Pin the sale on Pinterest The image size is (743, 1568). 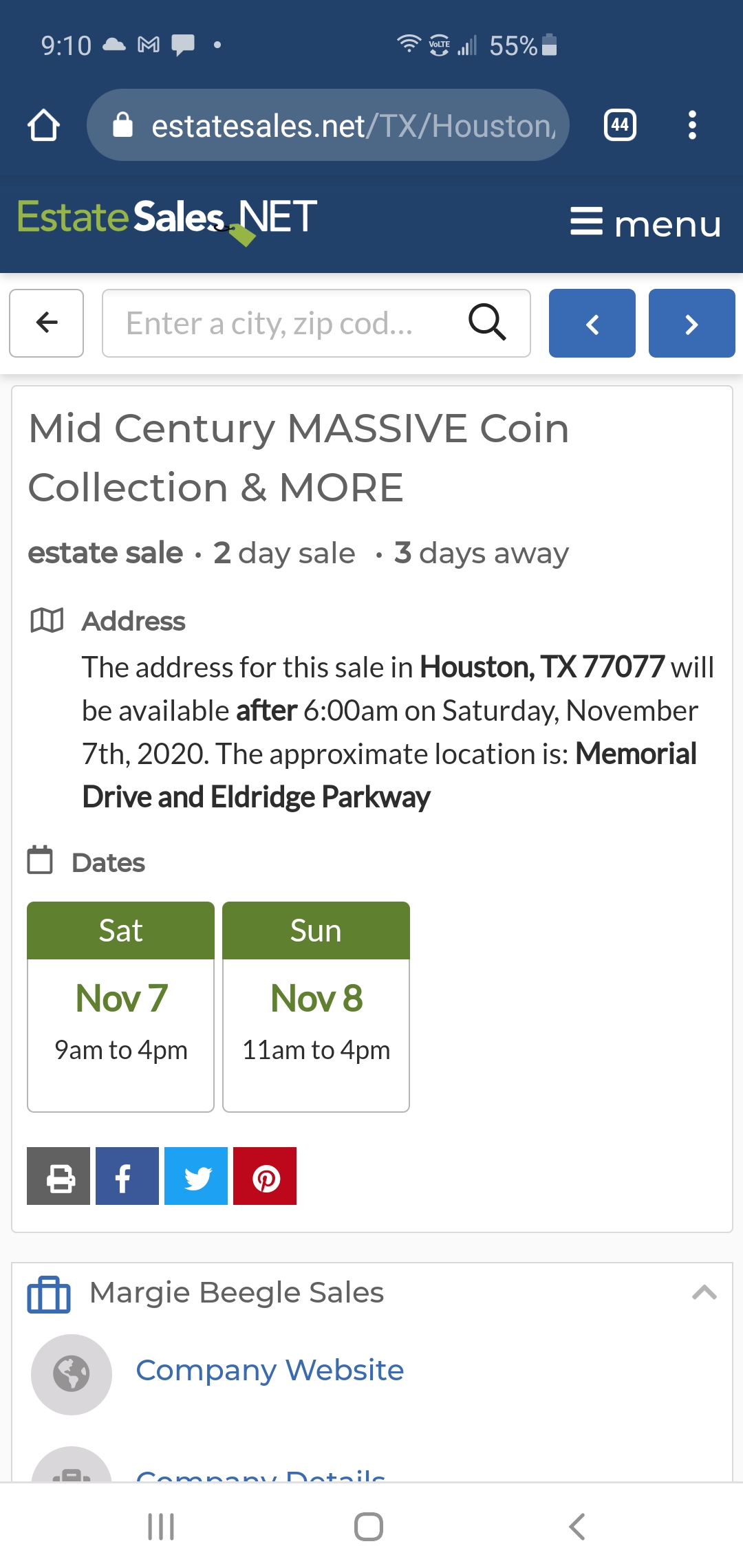pos(265,1176)
